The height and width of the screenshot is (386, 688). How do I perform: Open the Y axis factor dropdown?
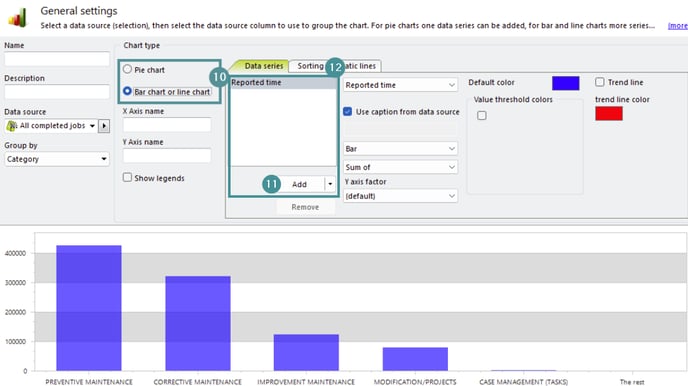point(401,196)
